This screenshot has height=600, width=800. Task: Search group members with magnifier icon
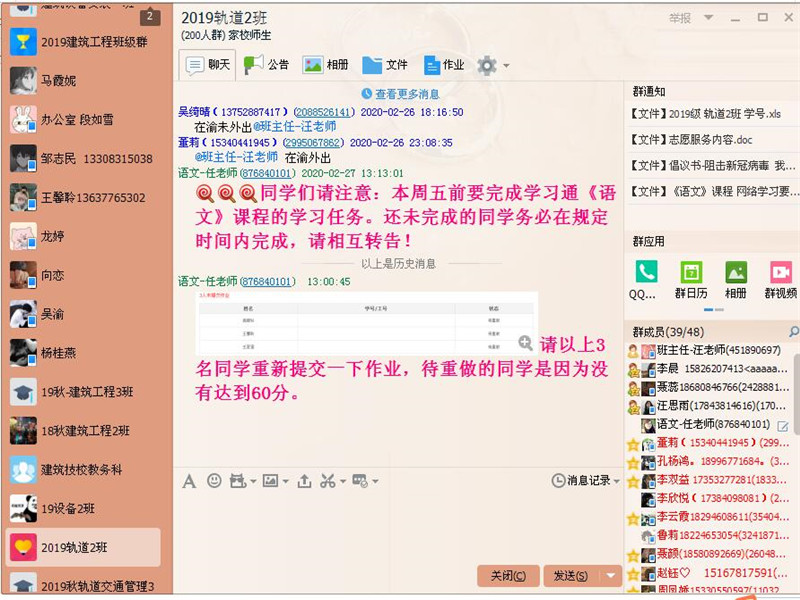point(792,331)
